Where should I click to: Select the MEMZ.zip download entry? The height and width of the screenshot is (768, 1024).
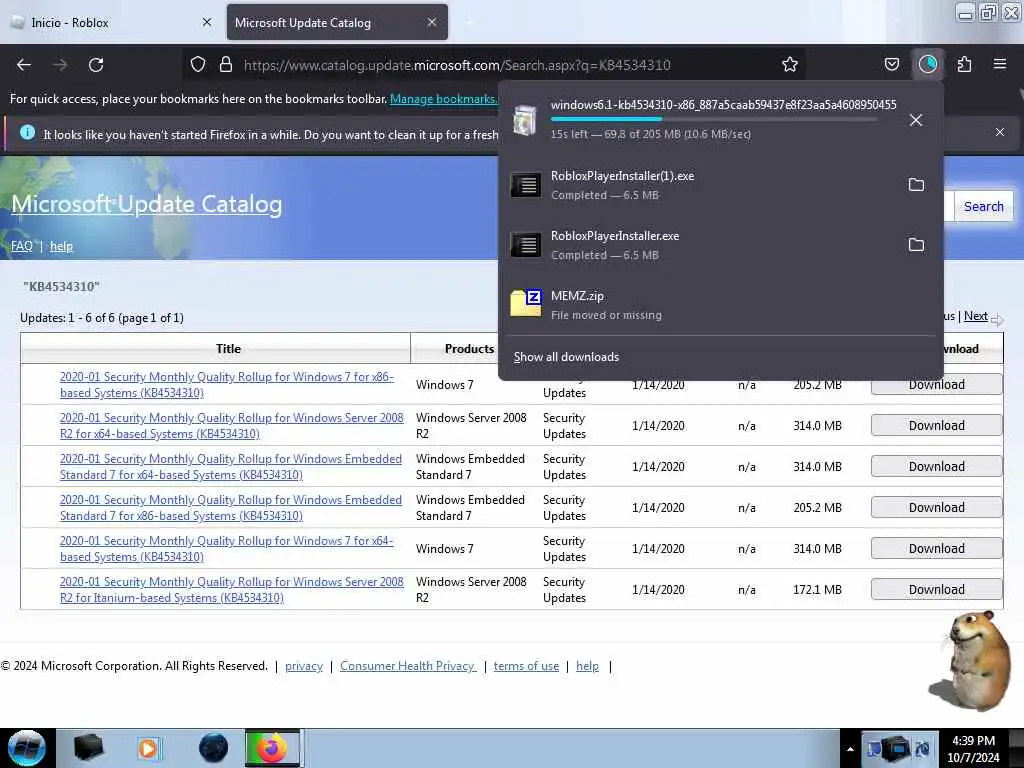pos(721,305)
